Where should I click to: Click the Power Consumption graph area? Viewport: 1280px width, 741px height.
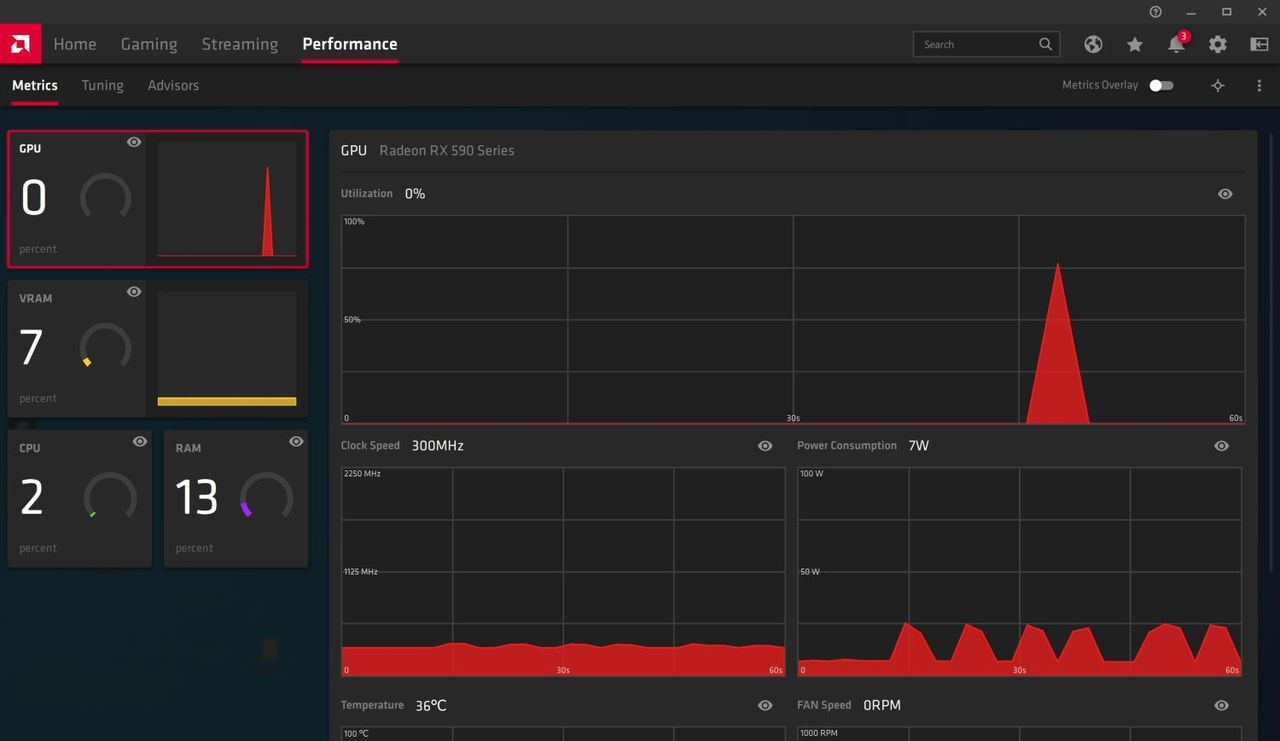coord(1019,571)
